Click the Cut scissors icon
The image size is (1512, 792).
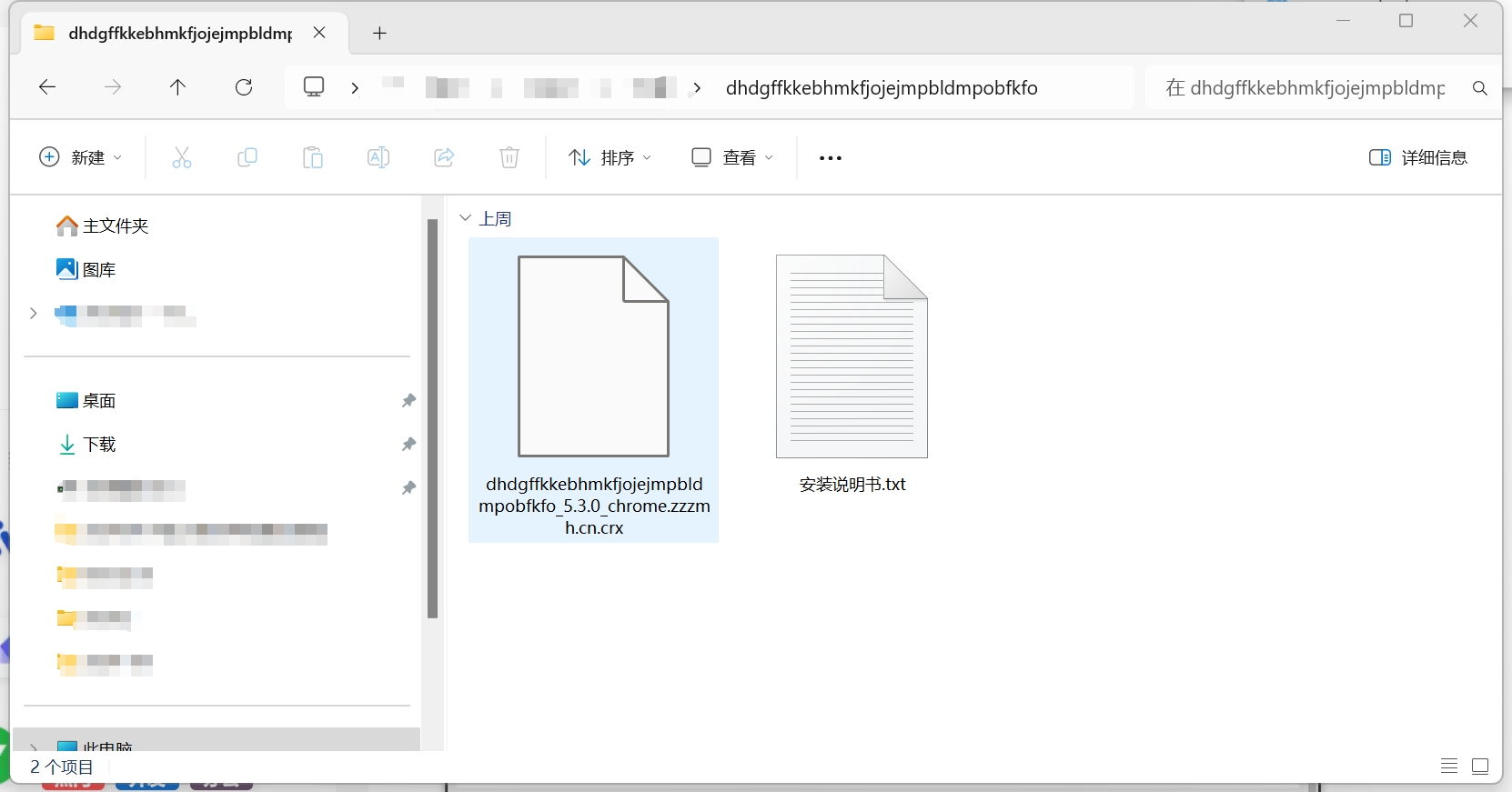[x=182, y=157]
